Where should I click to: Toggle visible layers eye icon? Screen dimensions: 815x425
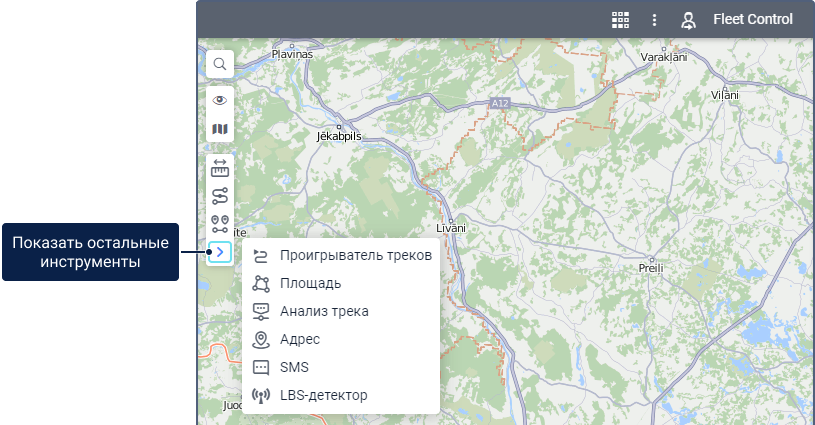[220, 100]
